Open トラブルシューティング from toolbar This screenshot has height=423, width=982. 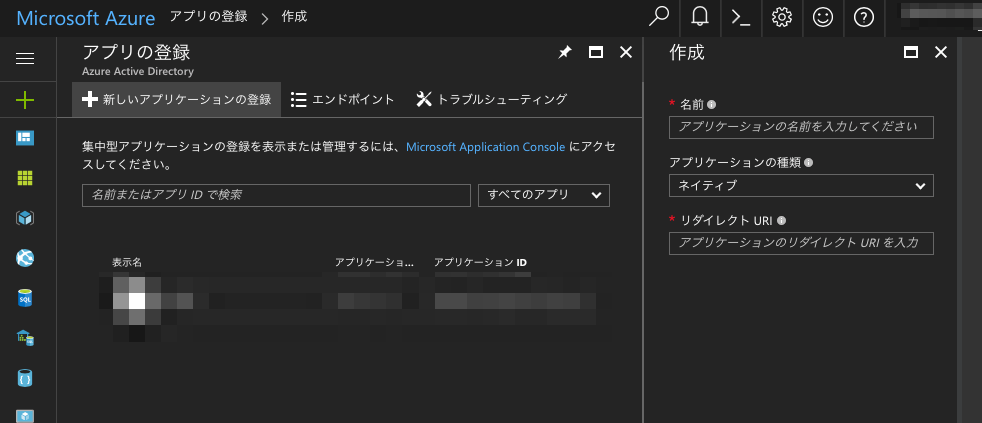[x=492, y=99]
